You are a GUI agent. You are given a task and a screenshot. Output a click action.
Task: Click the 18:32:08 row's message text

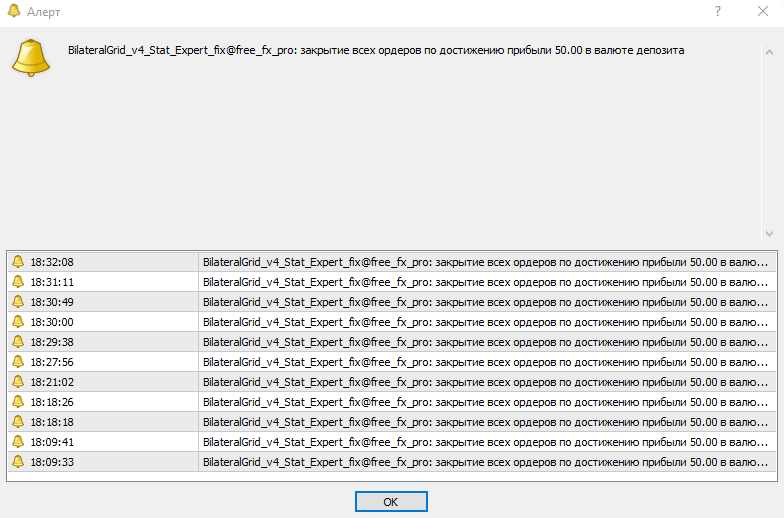tap(485, 262)
